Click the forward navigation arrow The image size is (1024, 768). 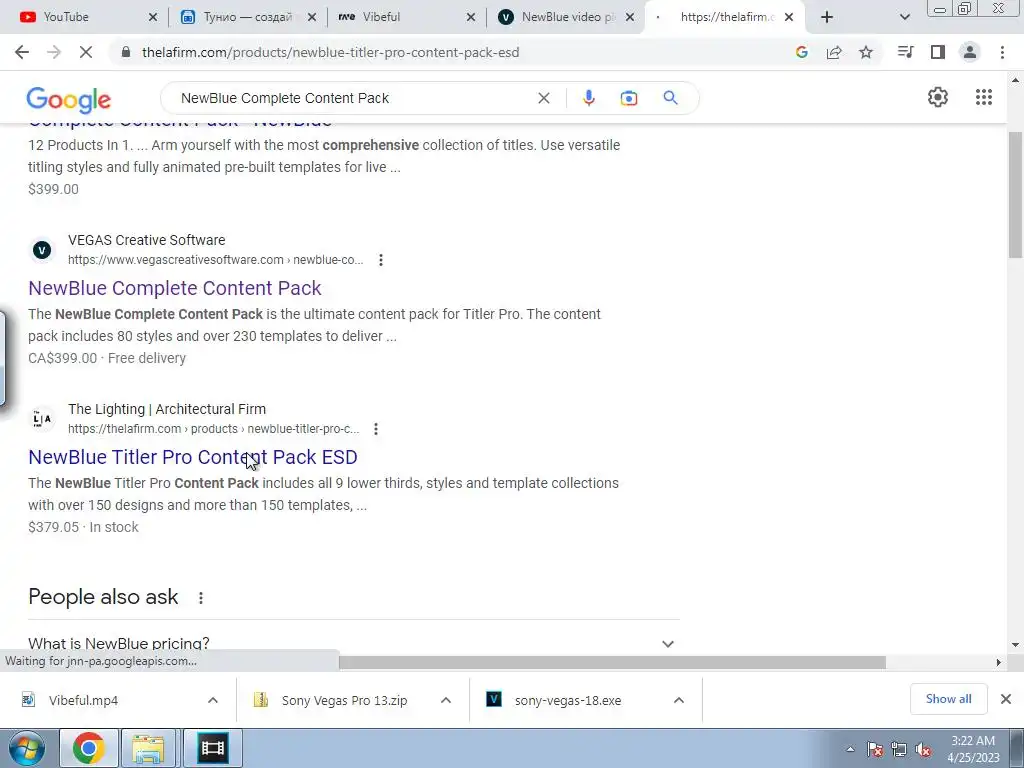click(x=54, y=52)
